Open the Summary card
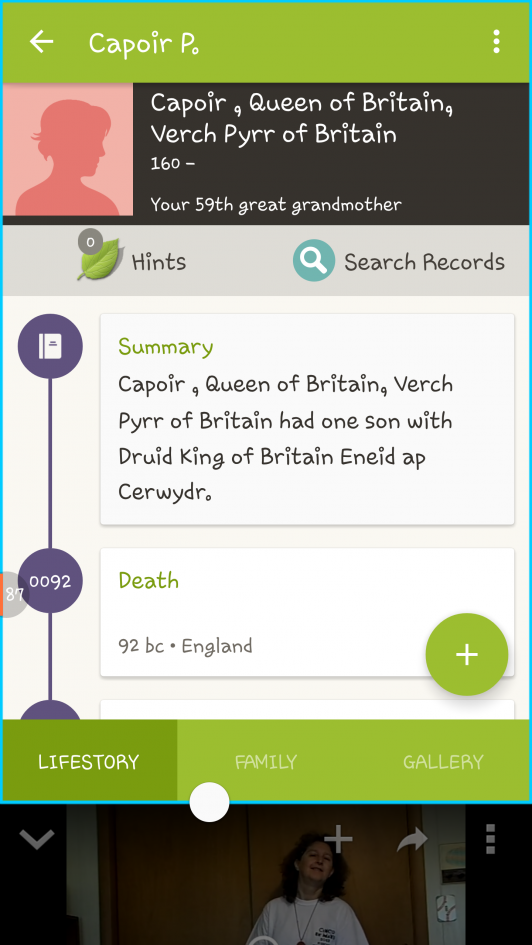Screen dimensions: 532x945 click(307, 419)
